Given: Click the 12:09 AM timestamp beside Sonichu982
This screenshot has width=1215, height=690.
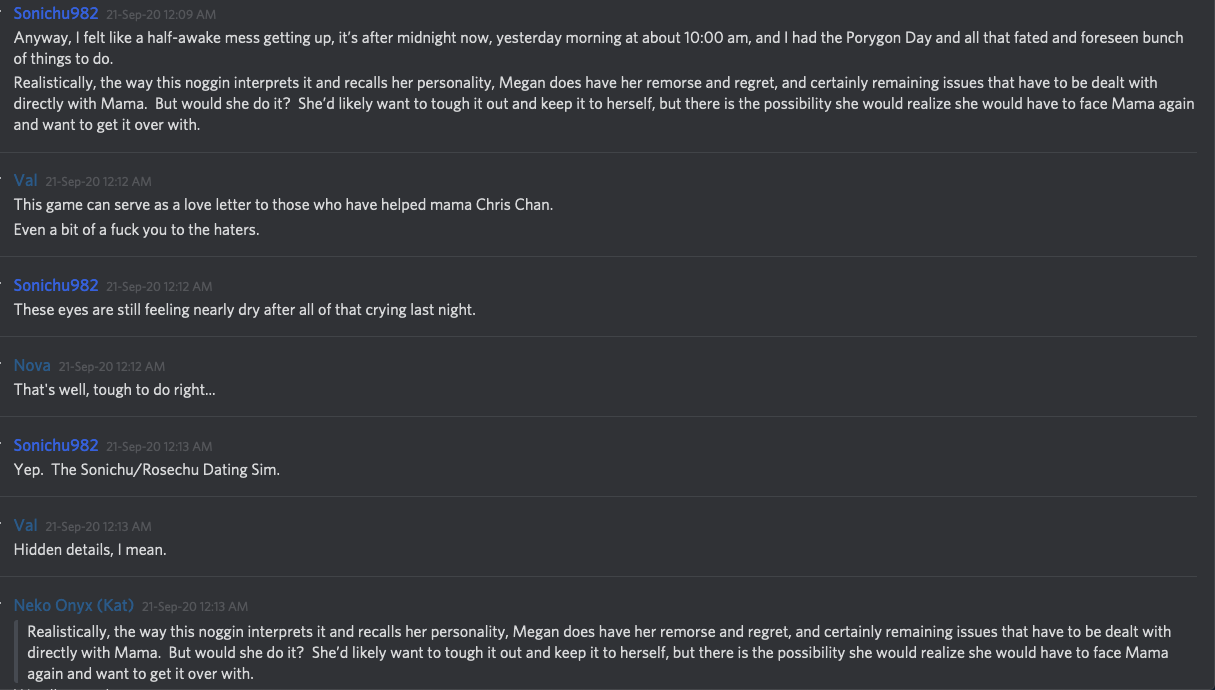Looking at the screenshot, I should pyautogui.click(x=160, y=15).
